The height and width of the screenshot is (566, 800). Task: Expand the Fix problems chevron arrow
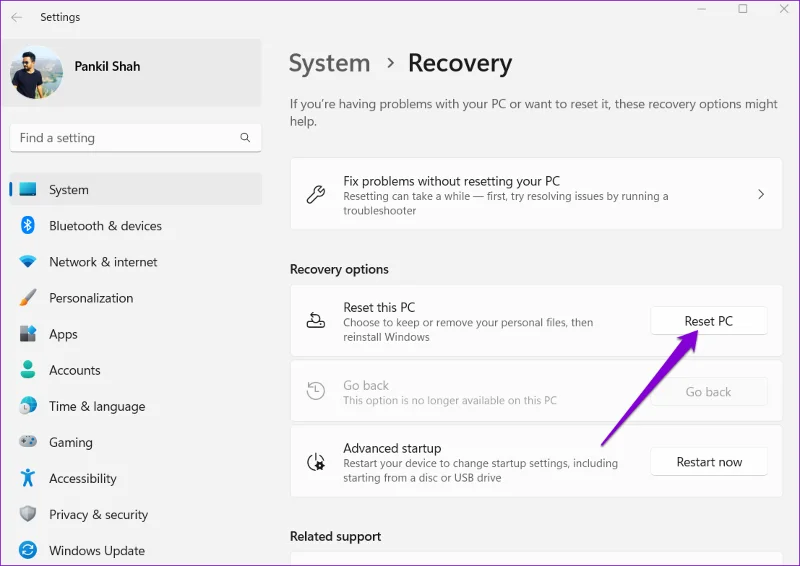click(761, 194)
